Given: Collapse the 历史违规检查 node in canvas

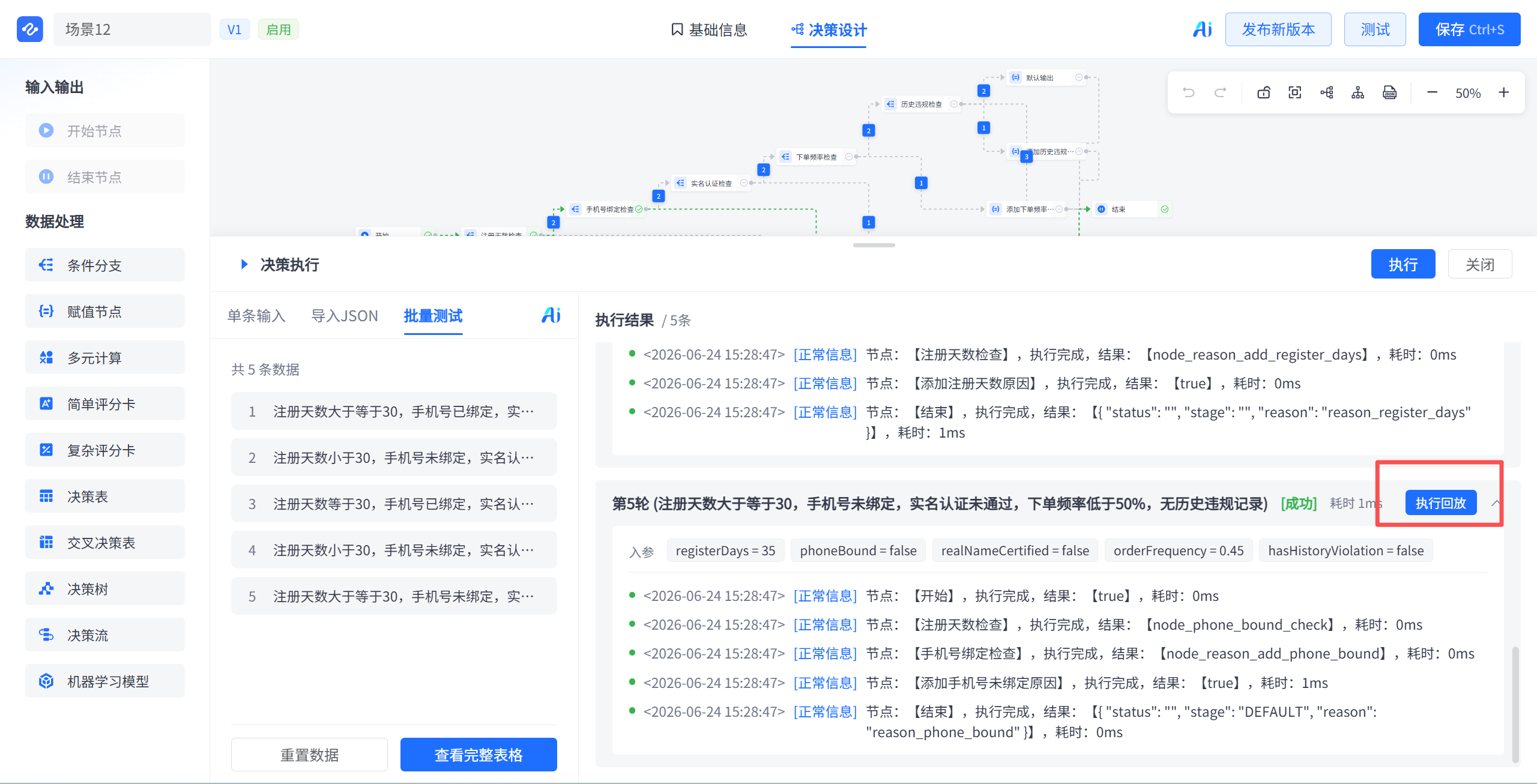Looking at the screenshot, I should tap(953, 104).
